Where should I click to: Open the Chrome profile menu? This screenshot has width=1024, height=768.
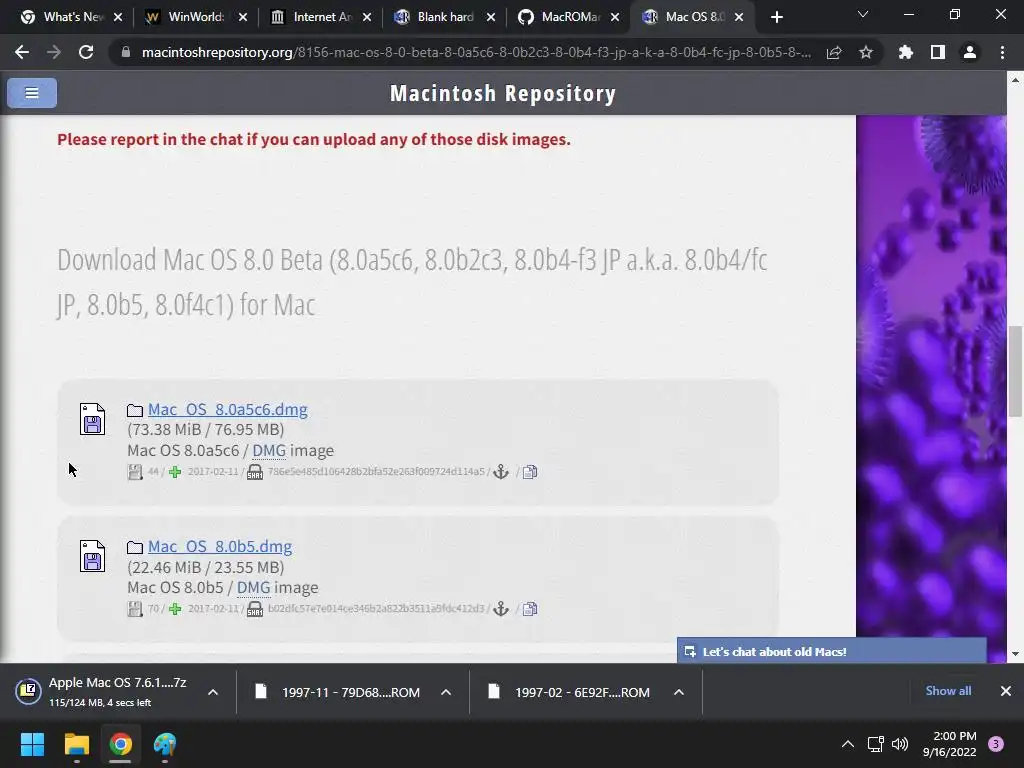(970, 52)
